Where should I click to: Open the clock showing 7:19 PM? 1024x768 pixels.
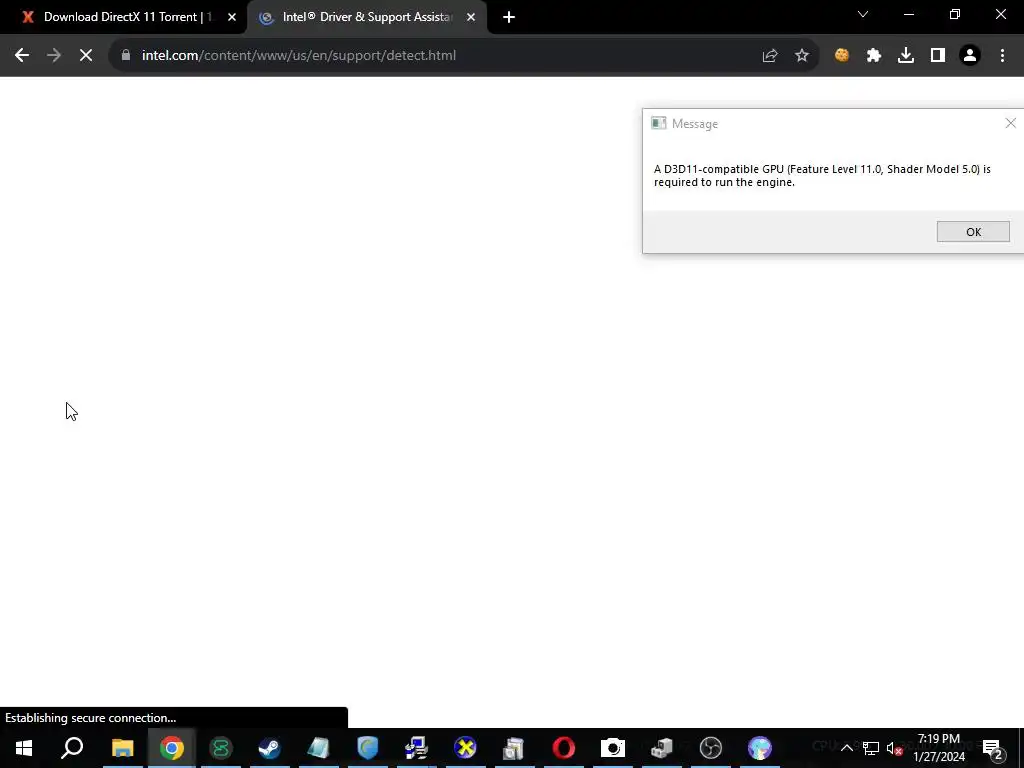[x=939, y=748]
